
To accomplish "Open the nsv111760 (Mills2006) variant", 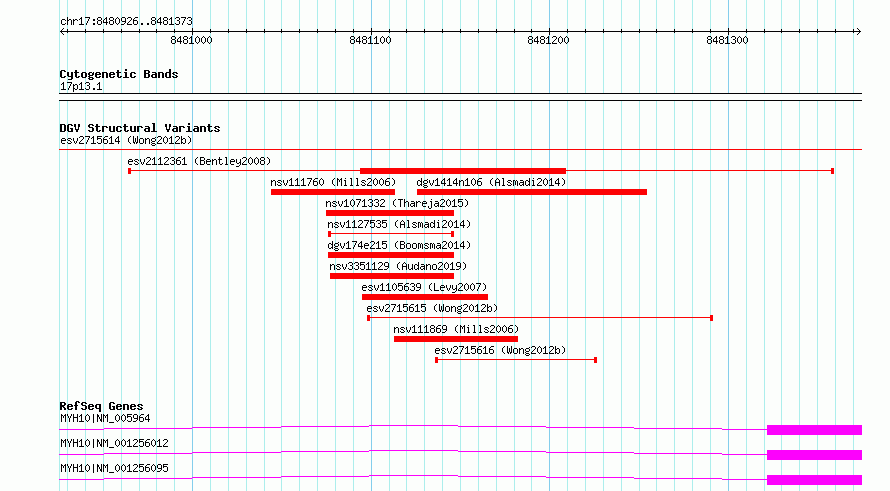I will pyautogui.click(x=333, y=182).
